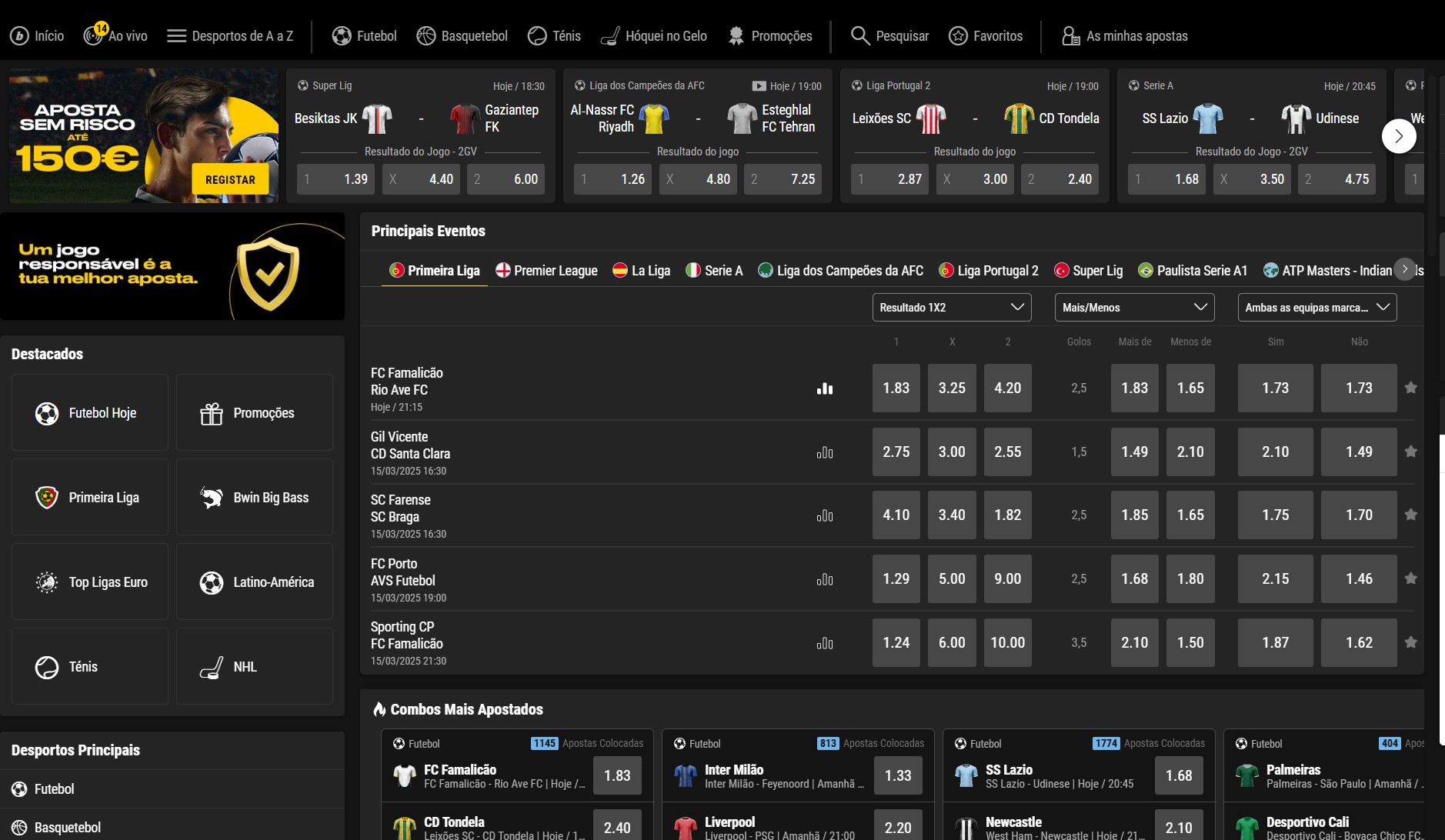The width and height of the screenshot is (1445, 840).
Task: Open the Ao vivo live icon
Action: [x=115, y=35]
